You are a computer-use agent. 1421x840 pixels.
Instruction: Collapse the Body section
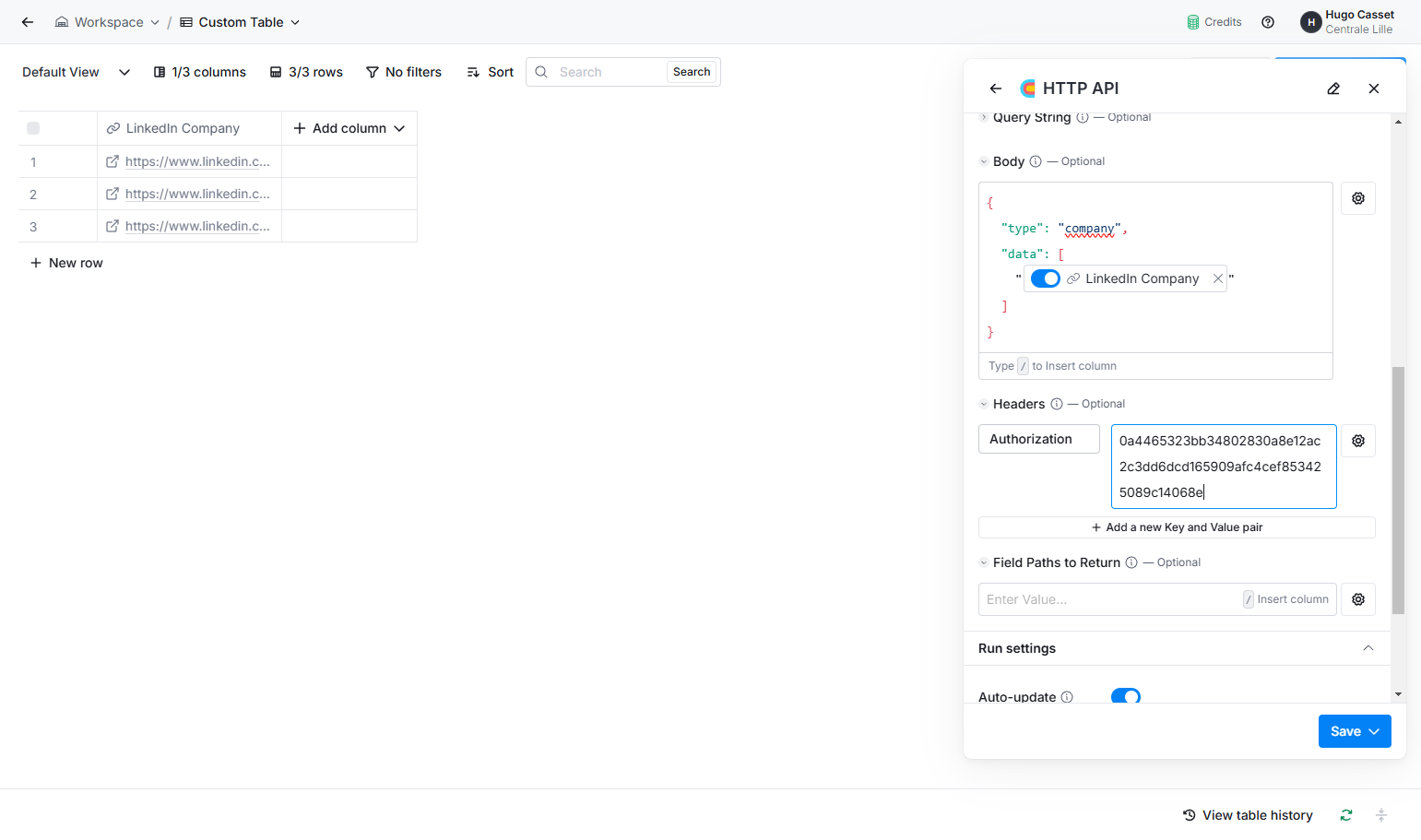[984, 161]
